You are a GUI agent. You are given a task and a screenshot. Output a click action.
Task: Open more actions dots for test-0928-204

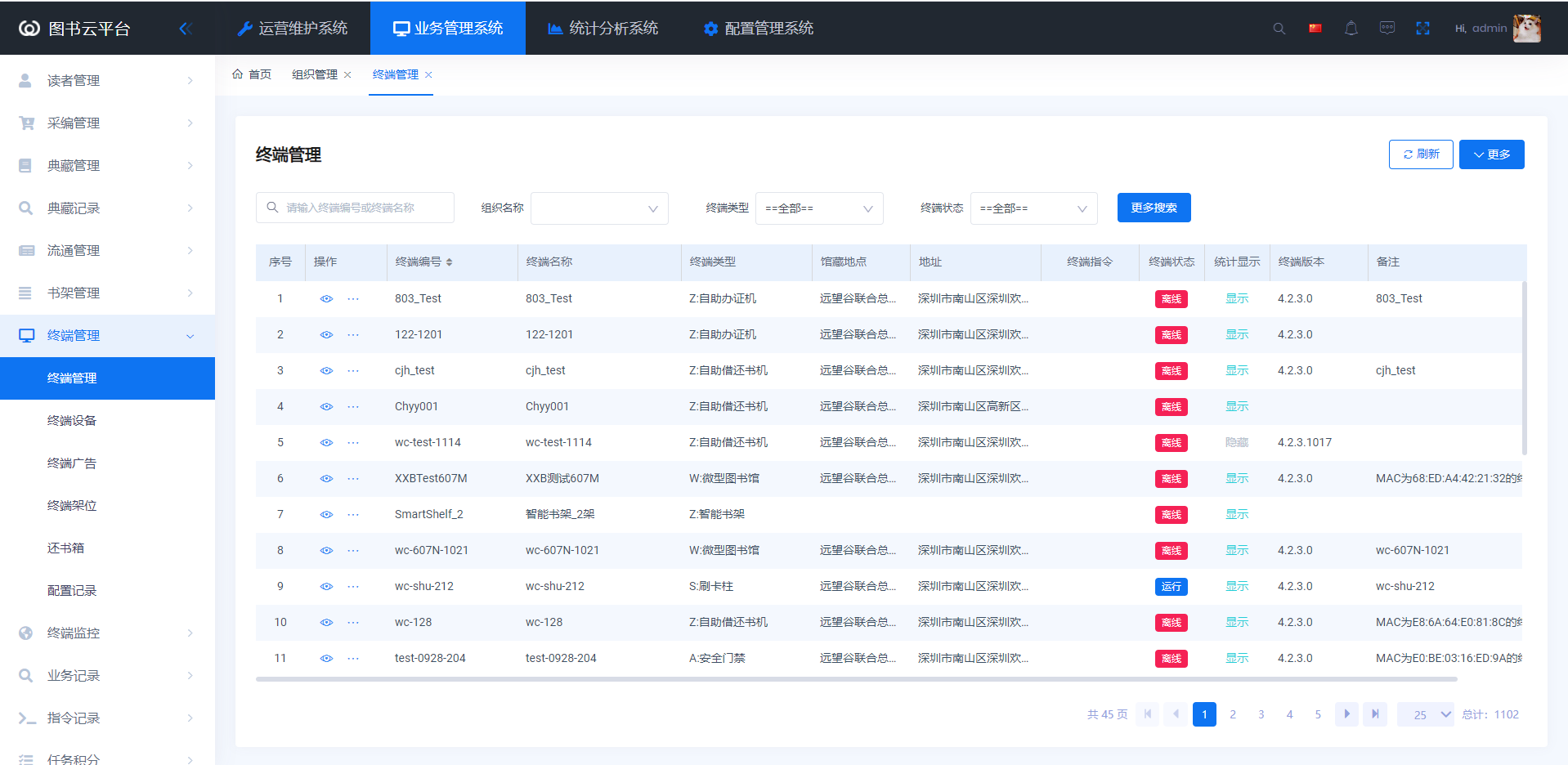[x=353, y=659]
